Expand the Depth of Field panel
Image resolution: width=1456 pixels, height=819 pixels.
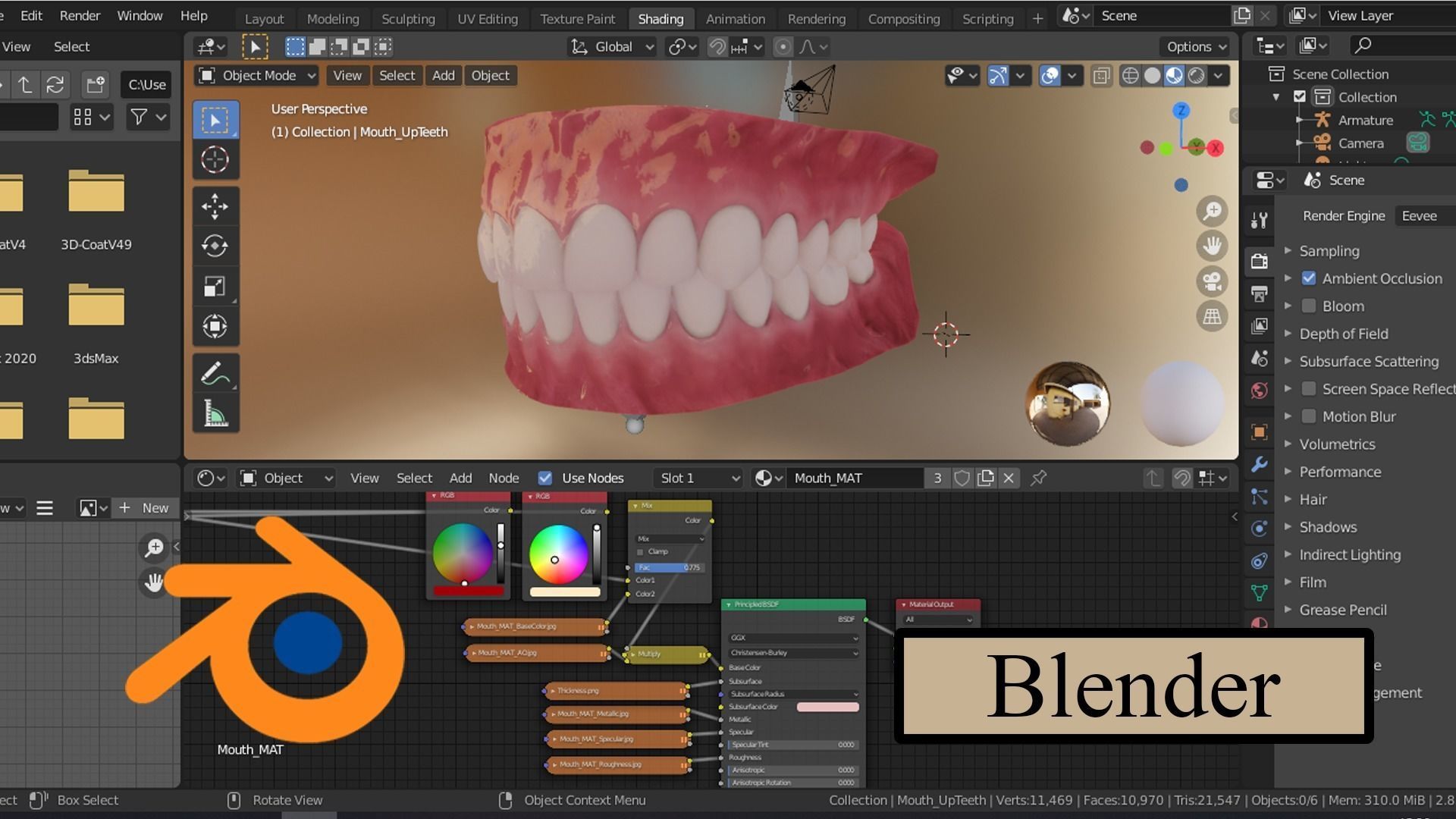tap(1343, 334)
